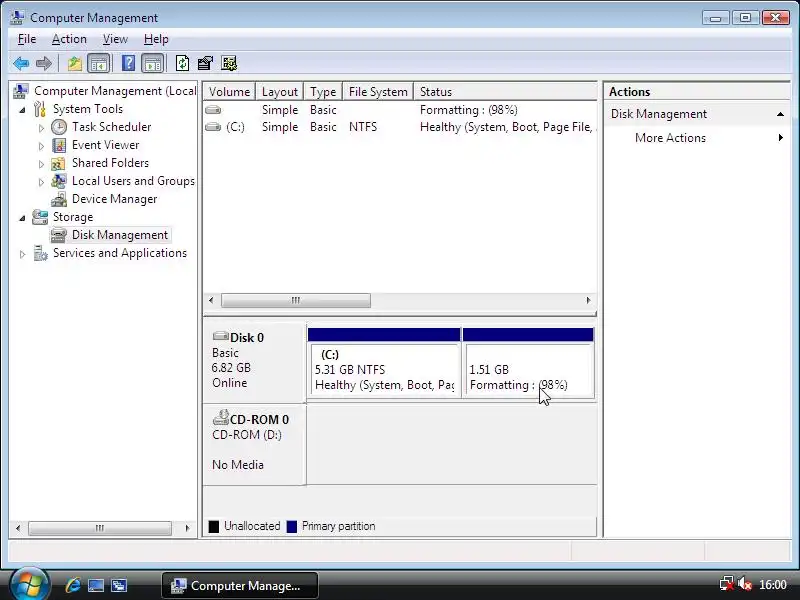
Task: Toggle Show/Hide Action Pane toolbar button
Action: pos(153,64)
